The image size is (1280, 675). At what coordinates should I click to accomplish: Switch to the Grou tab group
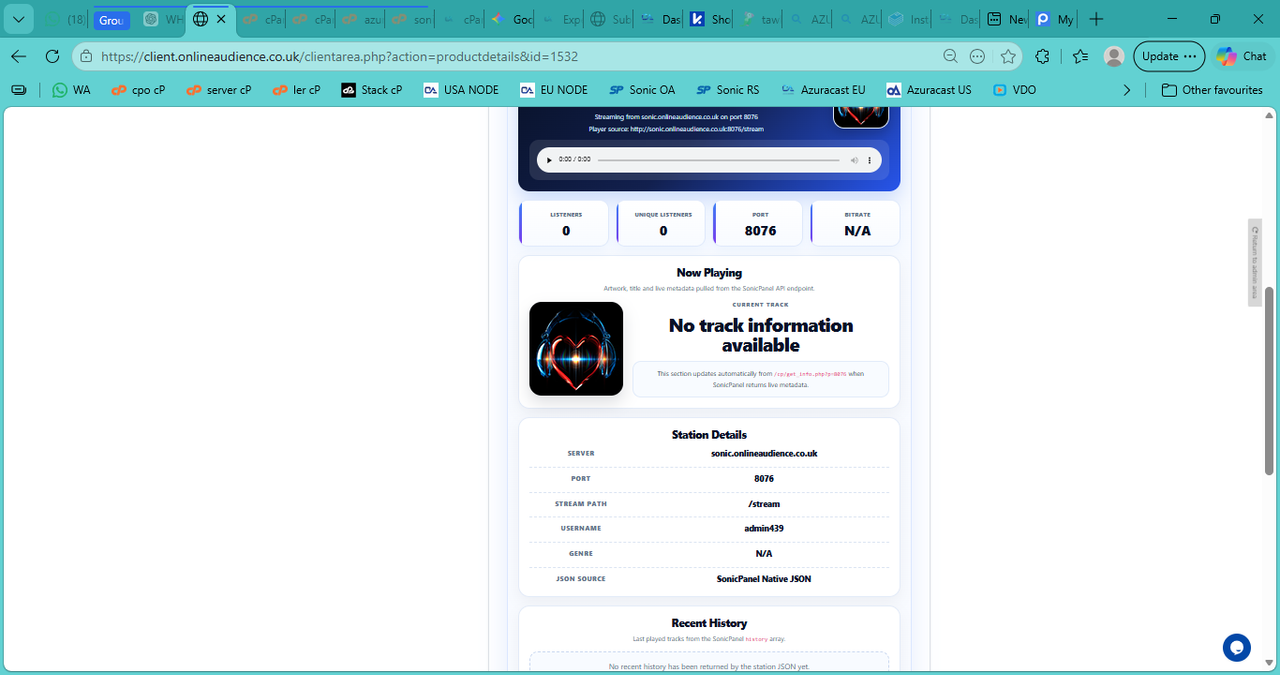coord(111,20)
